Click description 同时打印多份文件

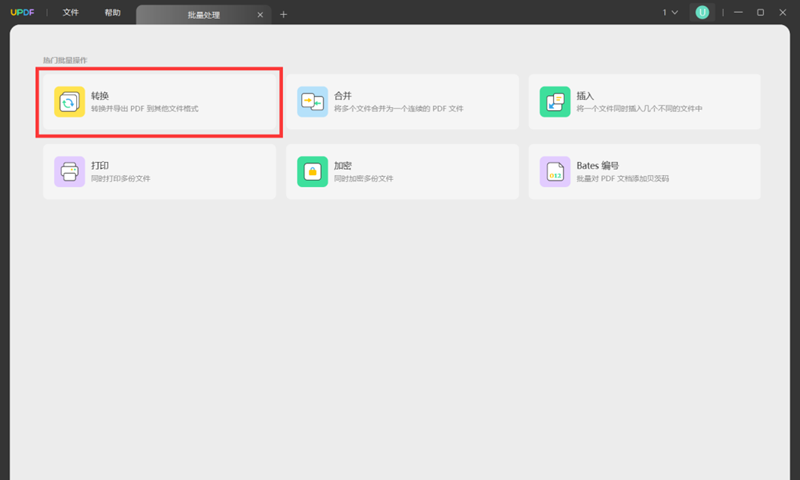(120, 179)
